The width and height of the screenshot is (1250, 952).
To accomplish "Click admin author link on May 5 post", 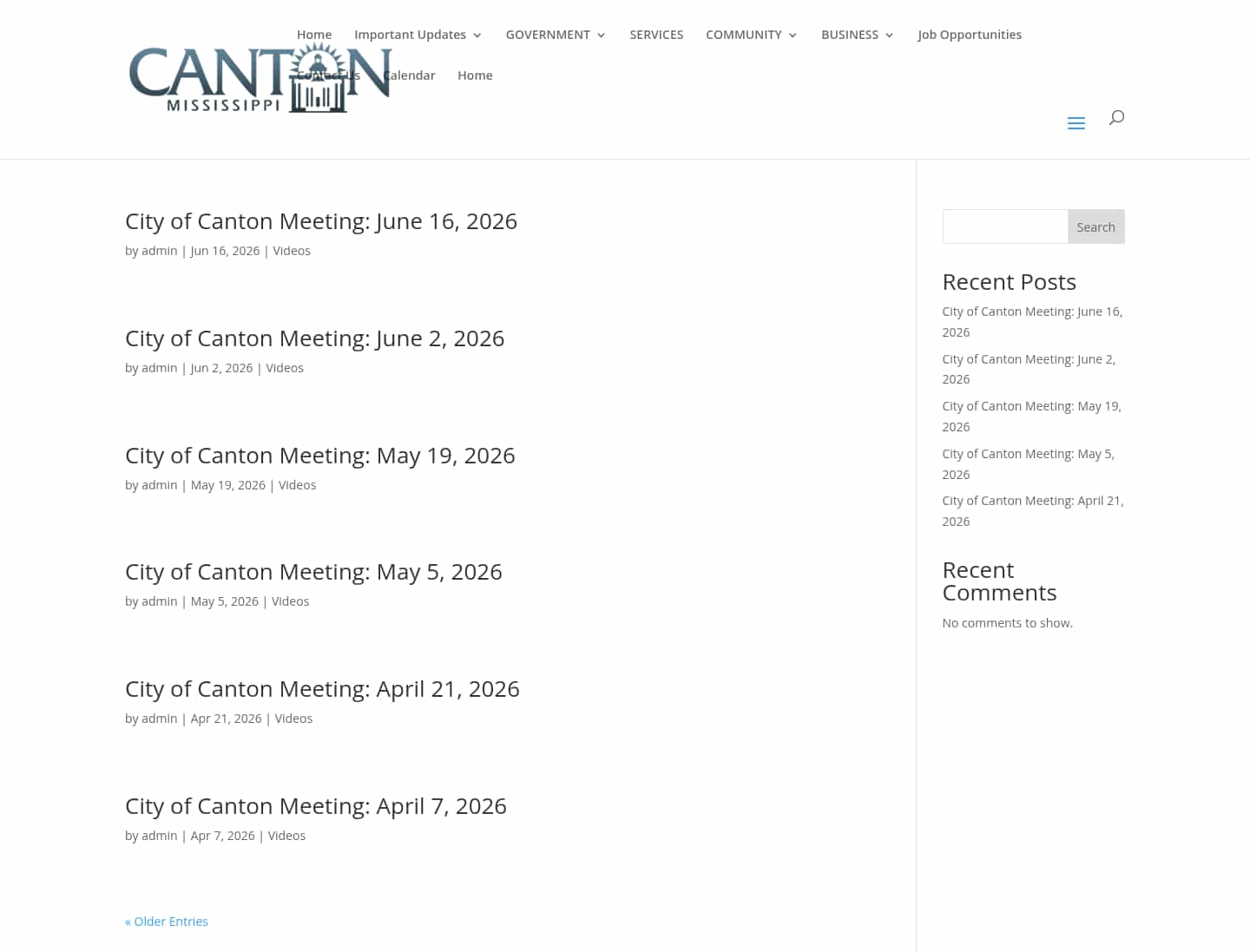I will pos(160,601).
